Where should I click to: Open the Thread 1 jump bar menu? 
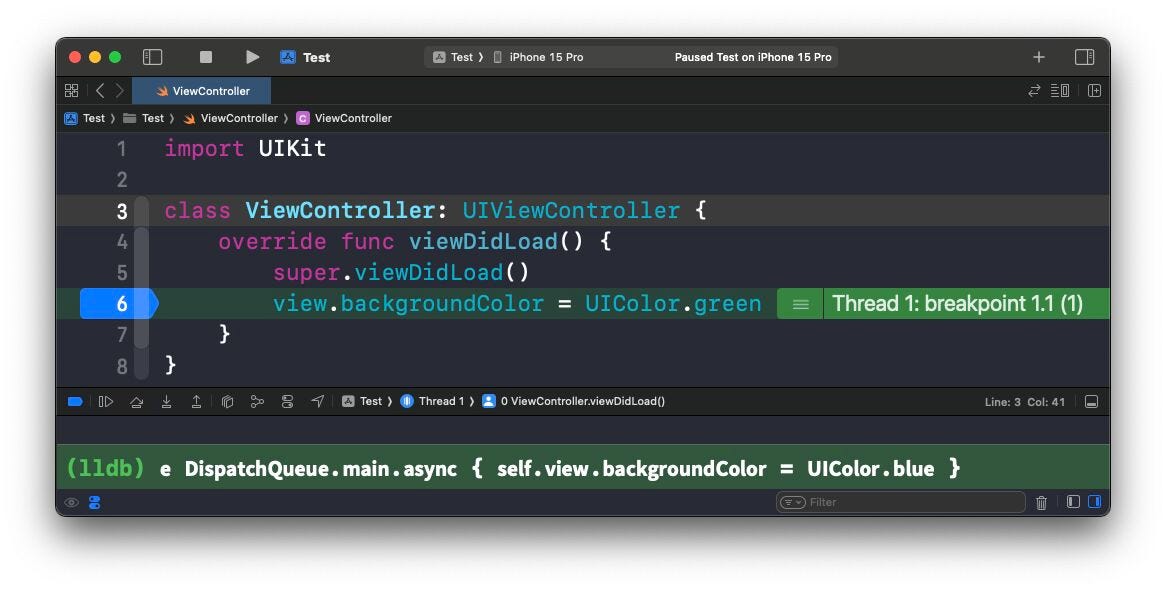[x=440, y=401]
